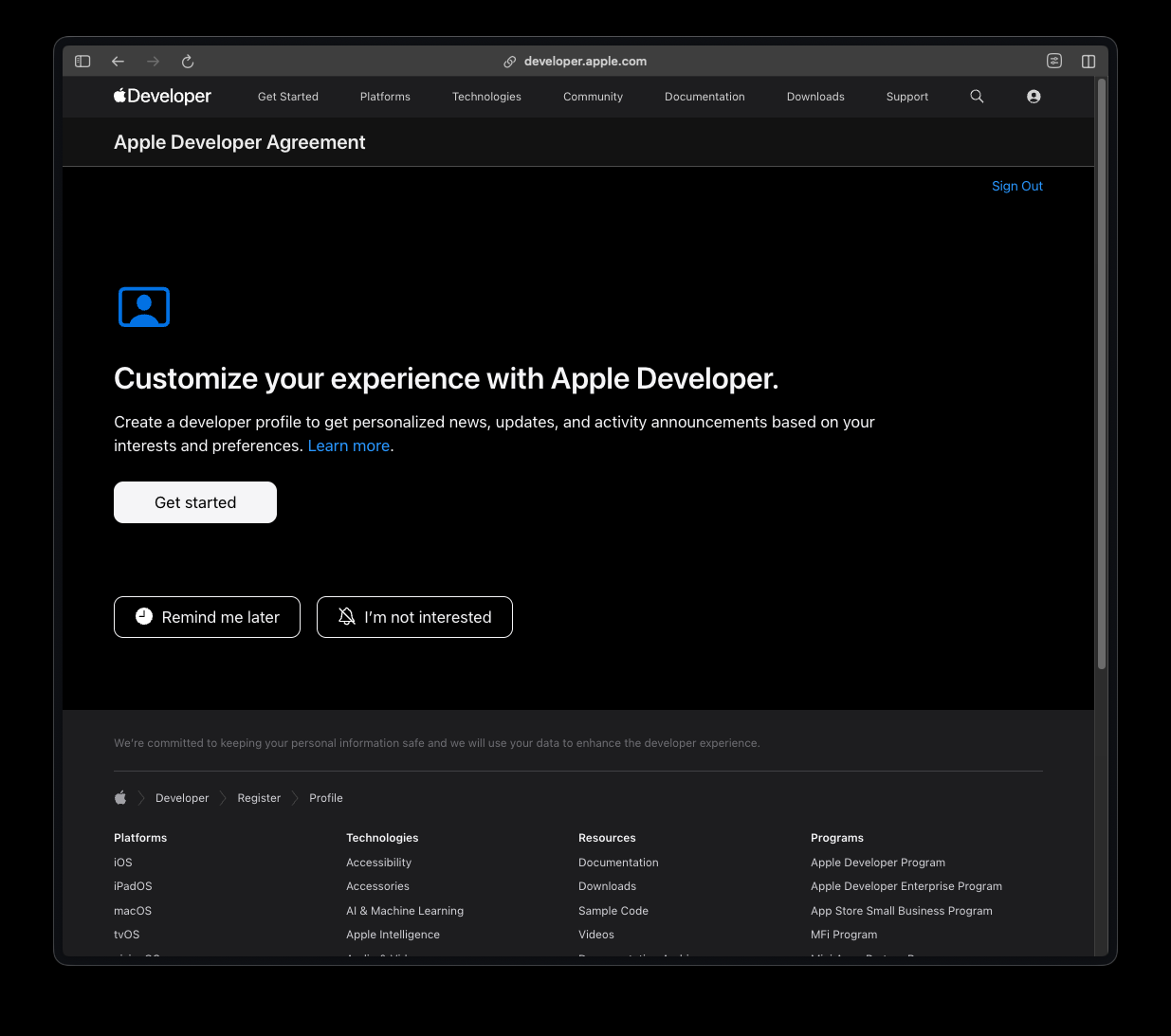The height and width of the screenshot is (1036, 1171).
Task: Open the Platforms nav menu
Action: [x=385, y=97]
